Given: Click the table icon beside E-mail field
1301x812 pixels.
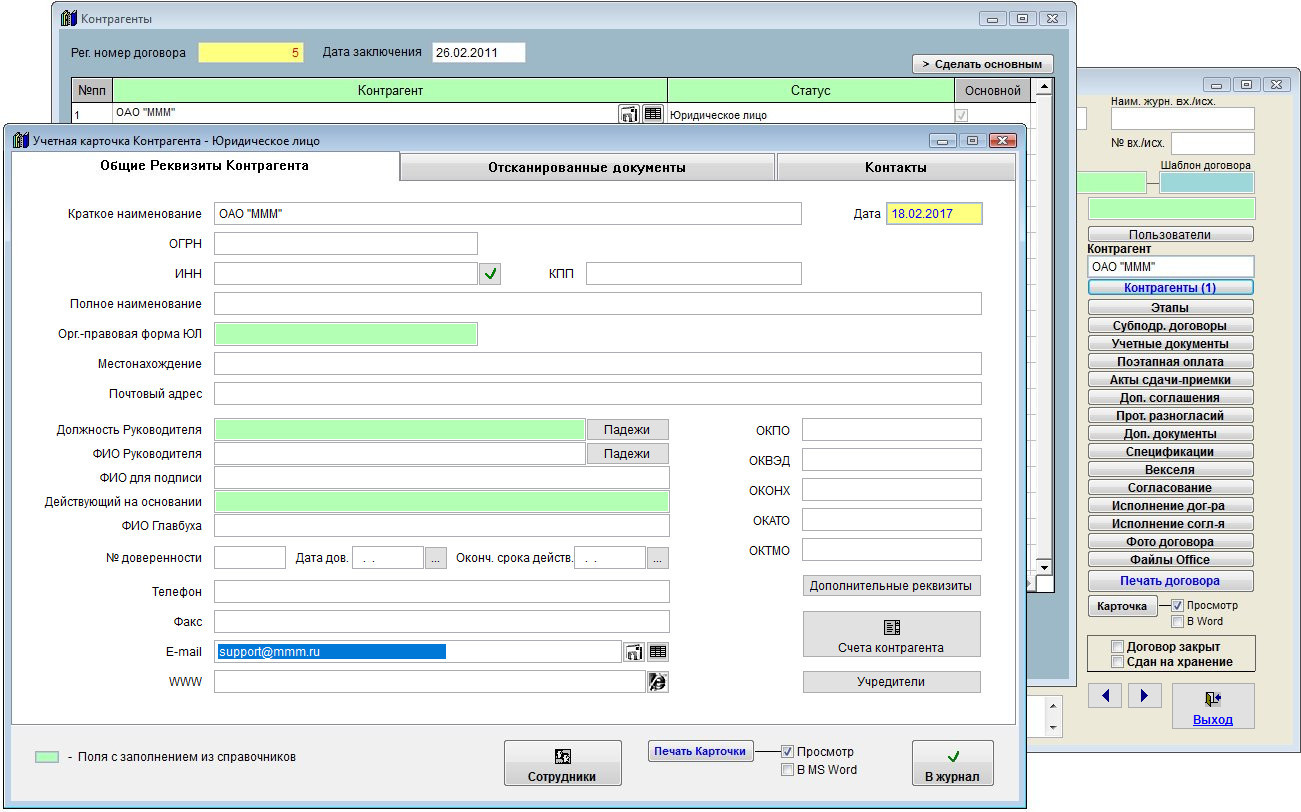Looking at the screenshot, I should (x=657, y=652).
